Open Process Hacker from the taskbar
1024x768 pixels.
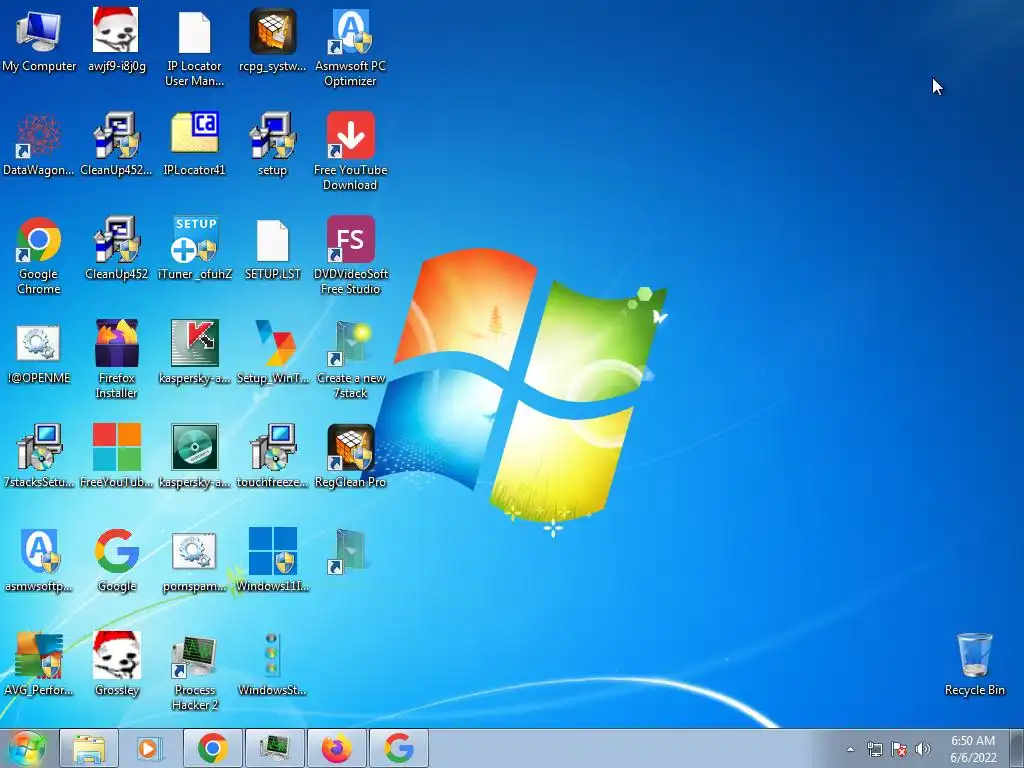click(274, 748)
